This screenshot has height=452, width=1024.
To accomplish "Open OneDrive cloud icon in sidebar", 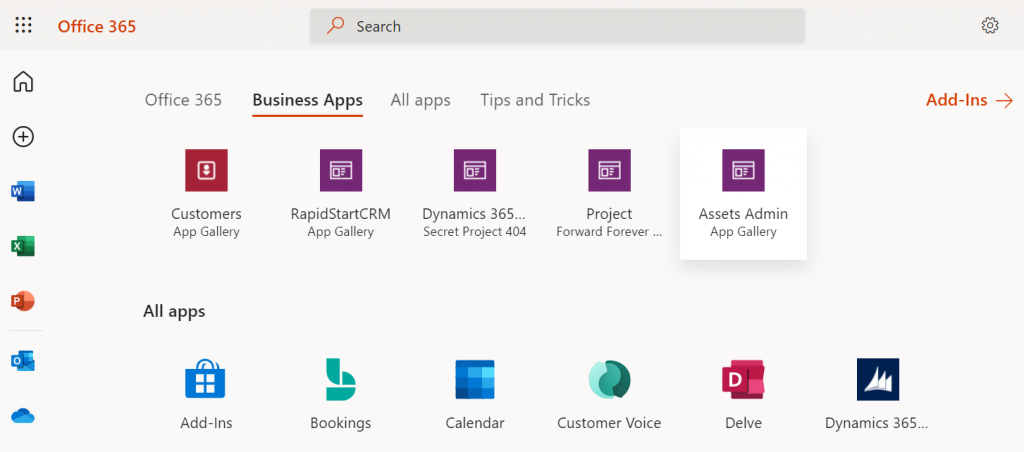I will 23,415.
